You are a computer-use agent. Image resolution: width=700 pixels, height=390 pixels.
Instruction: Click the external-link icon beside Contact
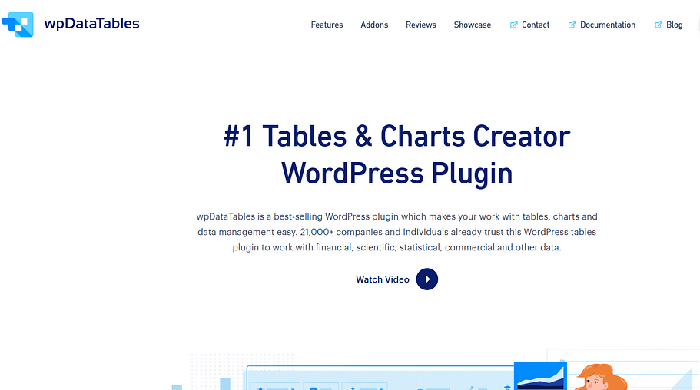coord(513,25)
